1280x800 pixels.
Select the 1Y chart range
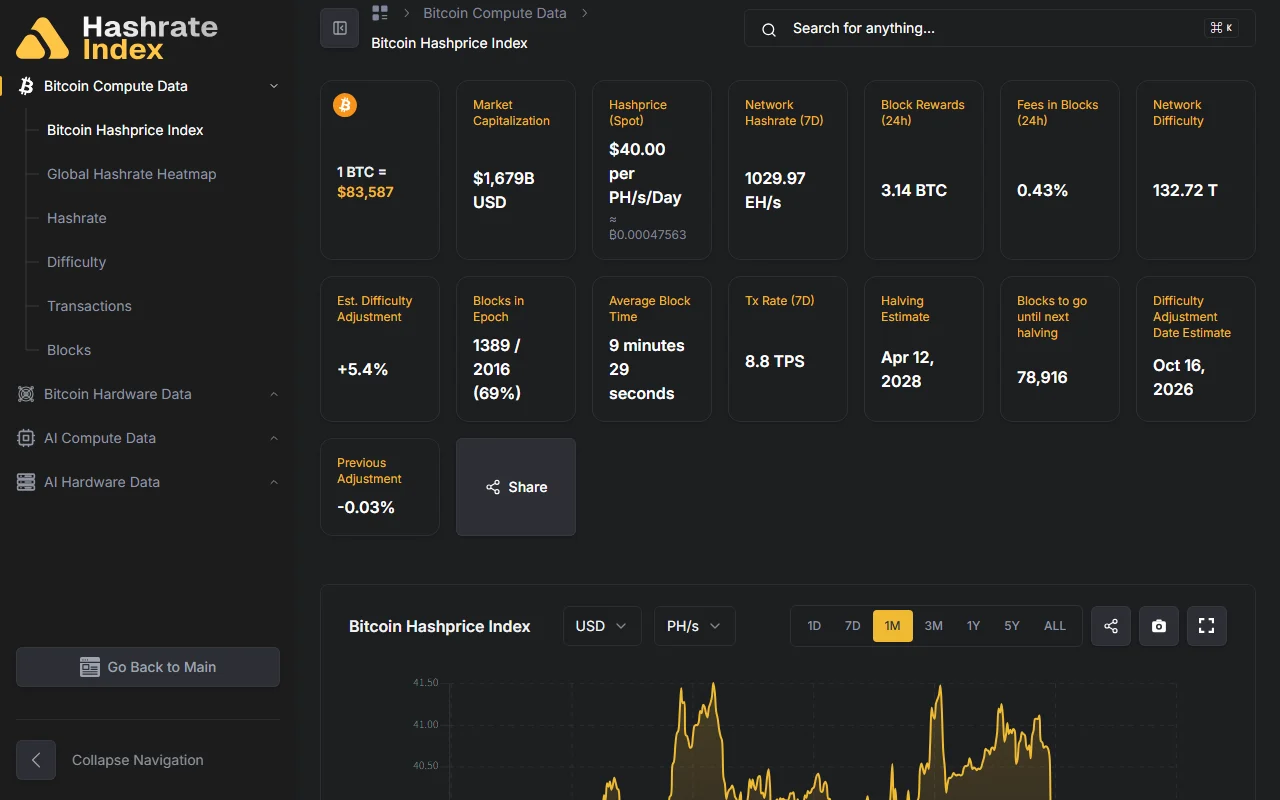973,626
